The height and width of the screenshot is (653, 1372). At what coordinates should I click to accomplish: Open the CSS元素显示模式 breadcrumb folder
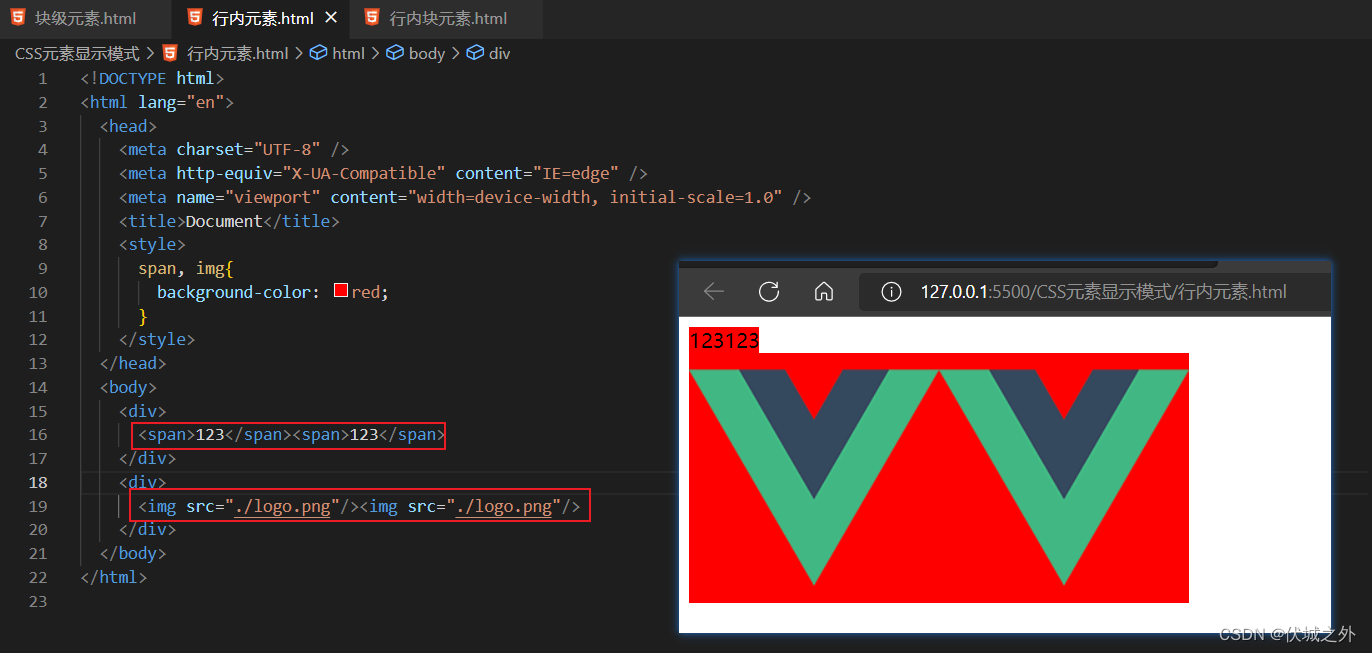click(77, 53)
